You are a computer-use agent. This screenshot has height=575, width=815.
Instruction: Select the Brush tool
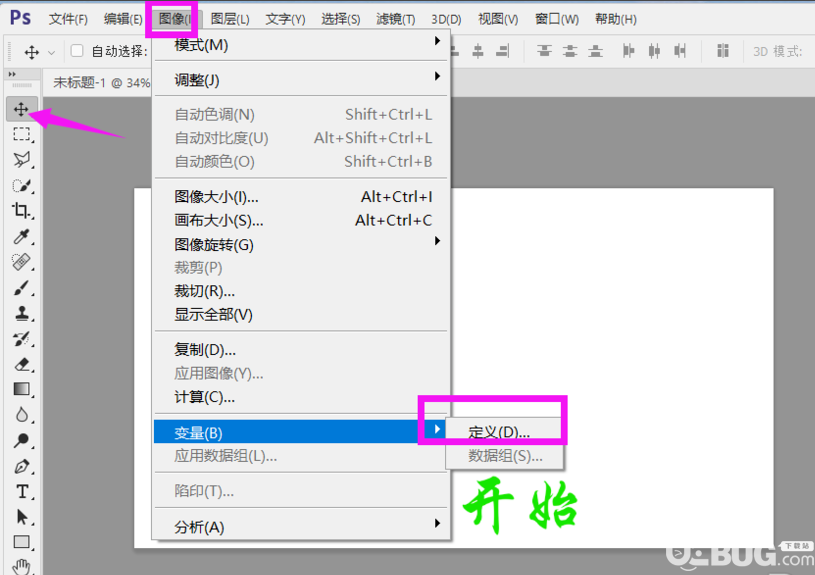pos(21,288)
